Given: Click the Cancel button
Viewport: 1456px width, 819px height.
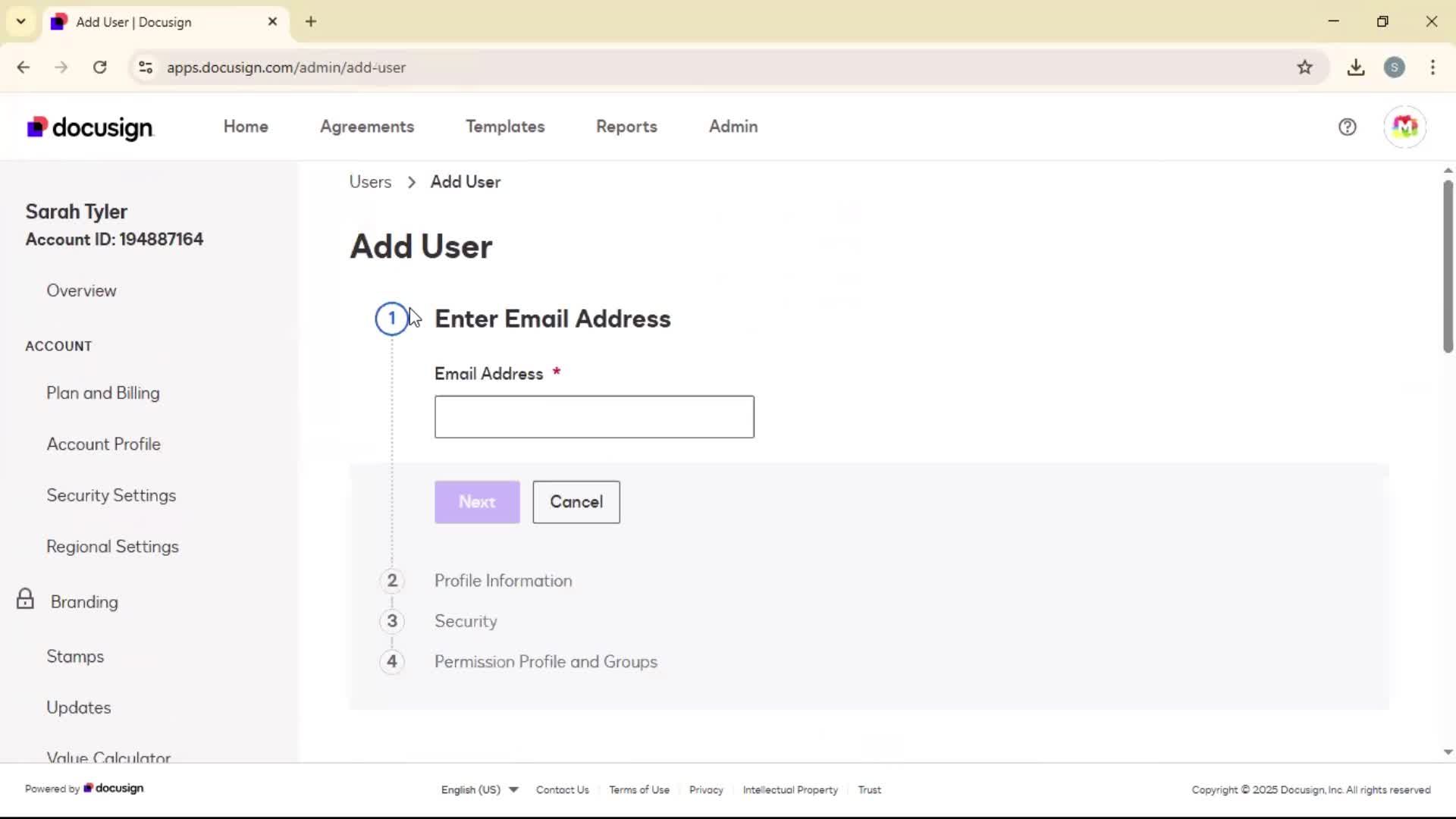Looking at the screenshot, I should pyautogui.click(x=576, y=502).
